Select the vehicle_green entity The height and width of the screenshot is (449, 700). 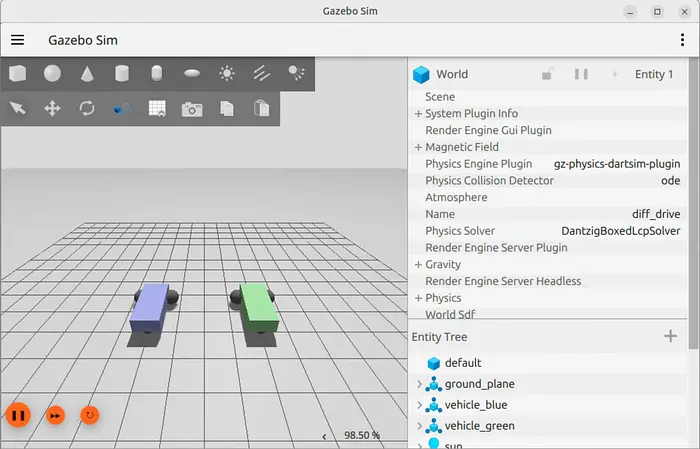pyautogui.click(x=478, y=426)
